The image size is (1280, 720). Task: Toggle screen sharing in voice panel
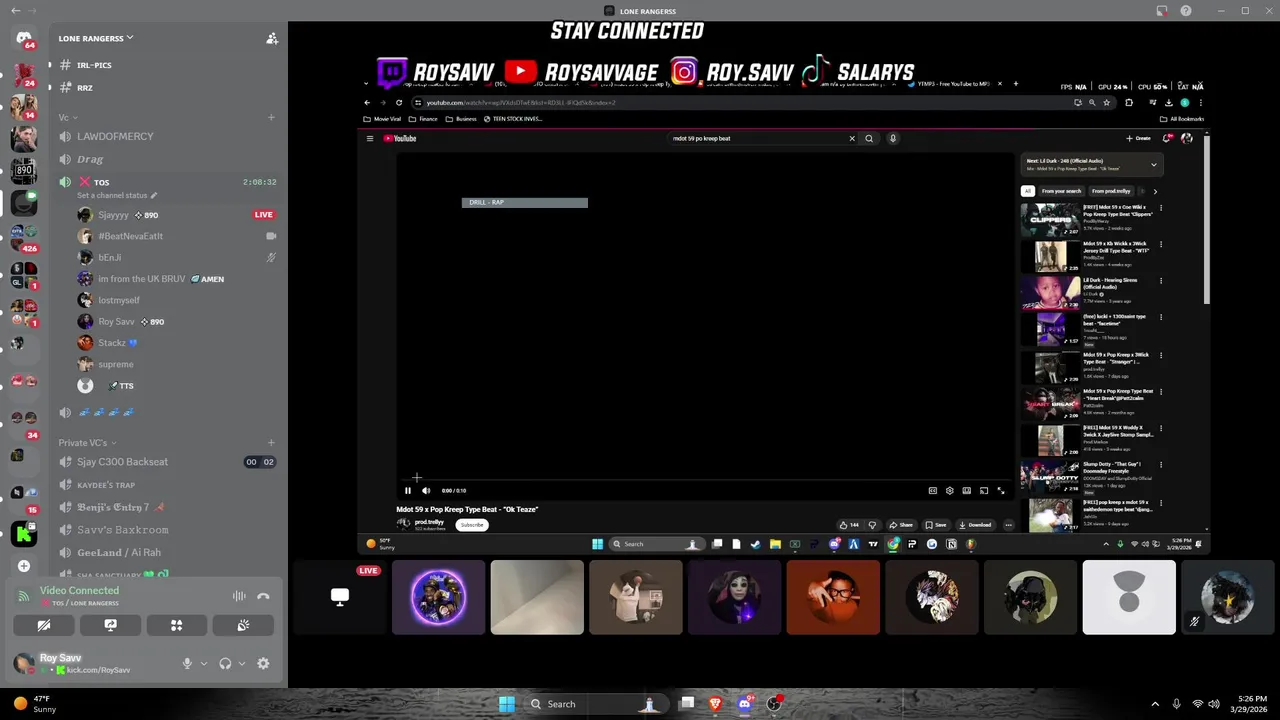click(110, 625)
